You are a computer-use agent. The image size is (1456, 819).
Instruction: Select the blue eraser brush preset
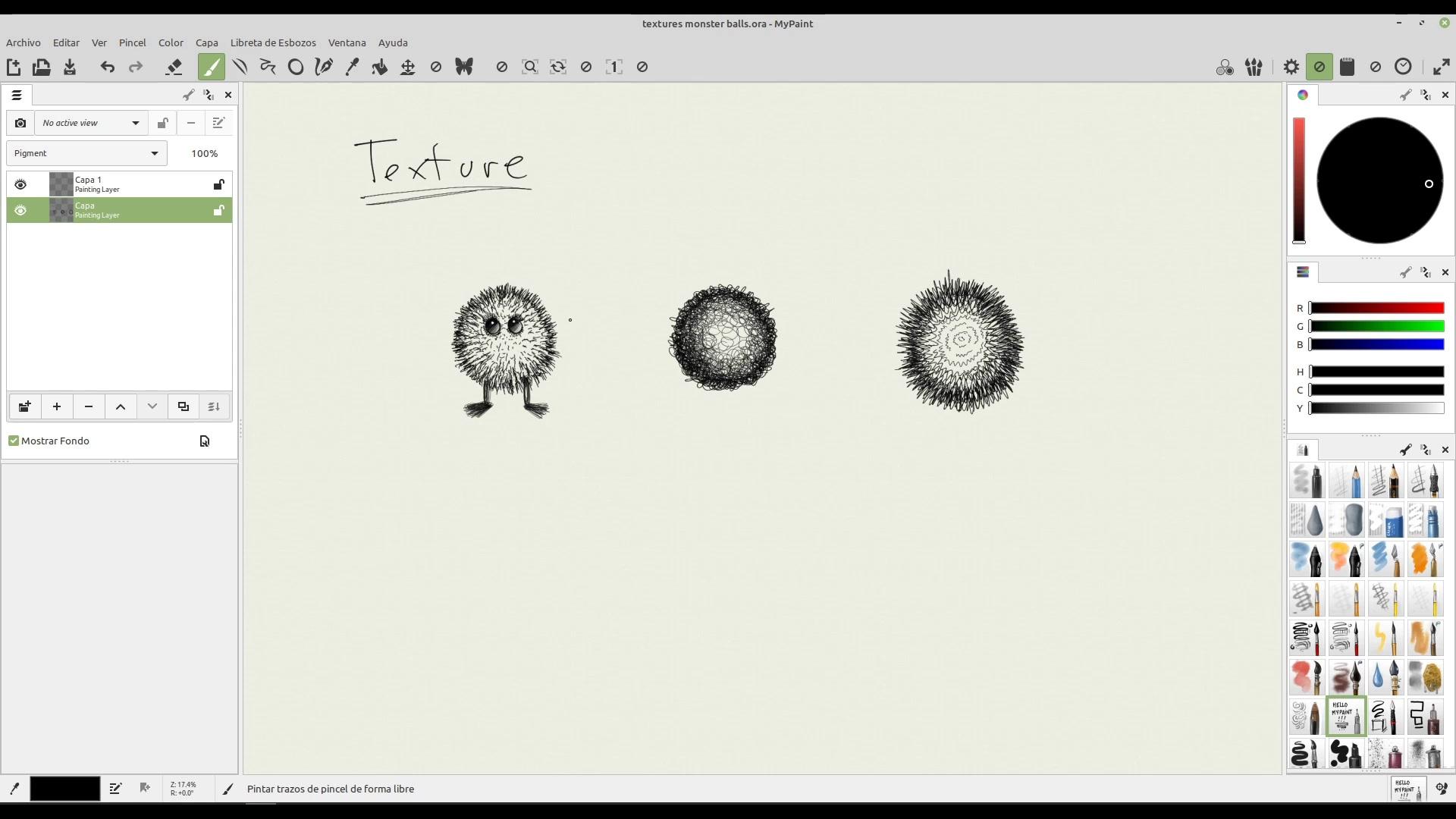point(1385,520)
